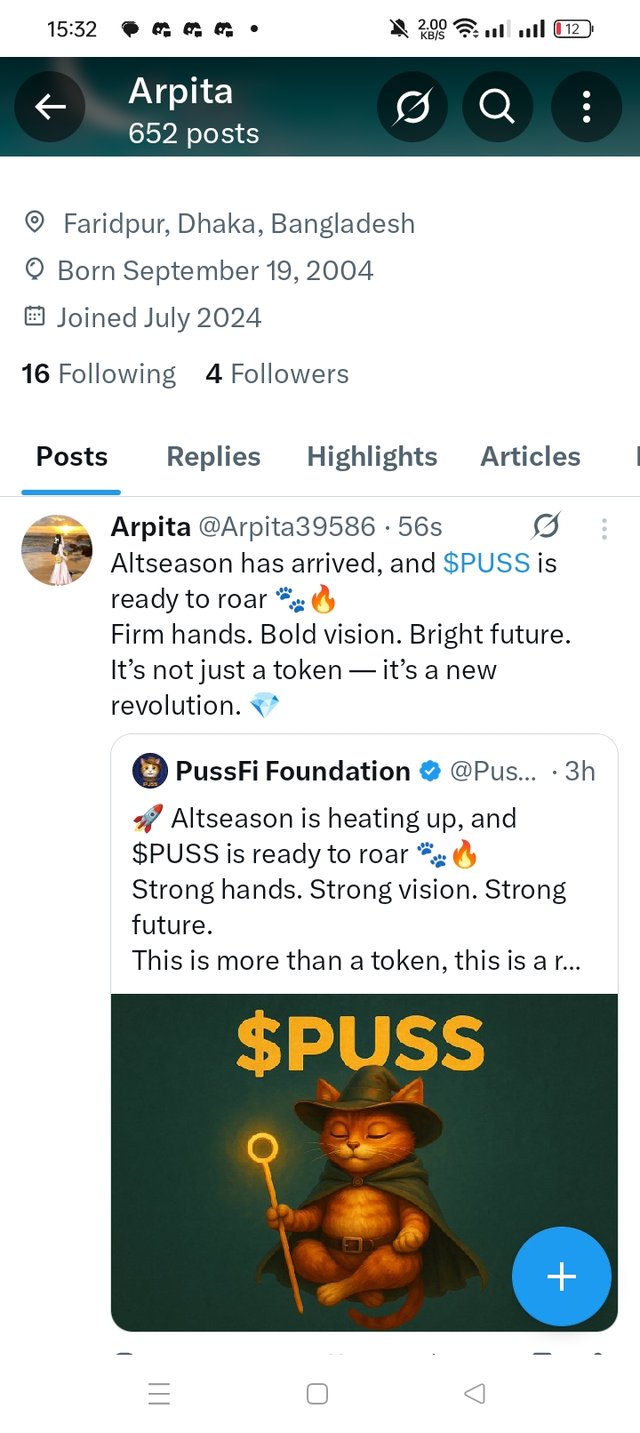The height and width of the screenshot is (1433, 640).
Task: Tap the back arrow button
Action: pos(51,107)
